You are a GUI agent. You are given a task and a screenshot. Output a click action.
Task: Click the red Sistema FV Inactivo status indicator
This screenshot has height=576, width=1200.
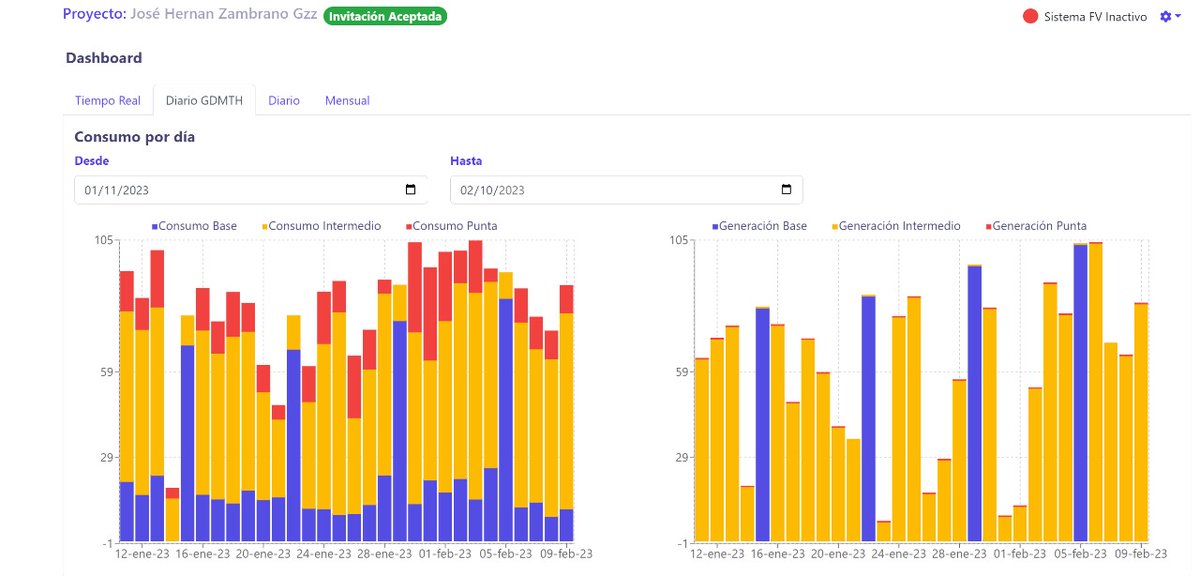[x=1030, y=17]
